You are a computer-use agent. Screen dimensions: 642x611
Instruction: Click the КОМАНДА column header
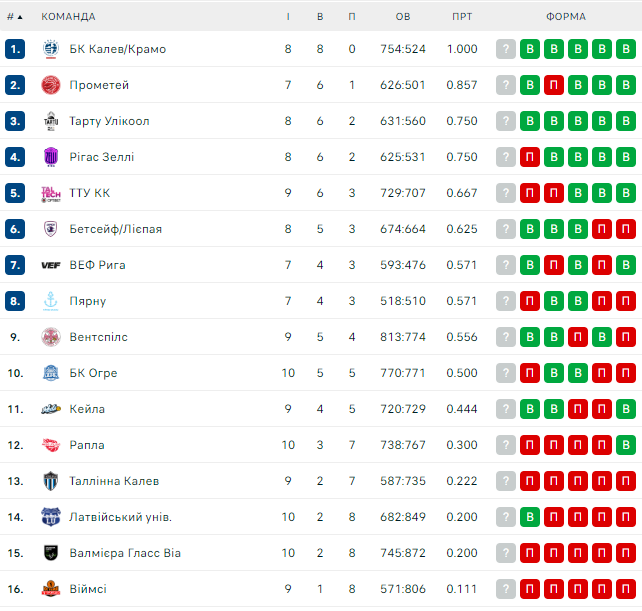point(69,17)
